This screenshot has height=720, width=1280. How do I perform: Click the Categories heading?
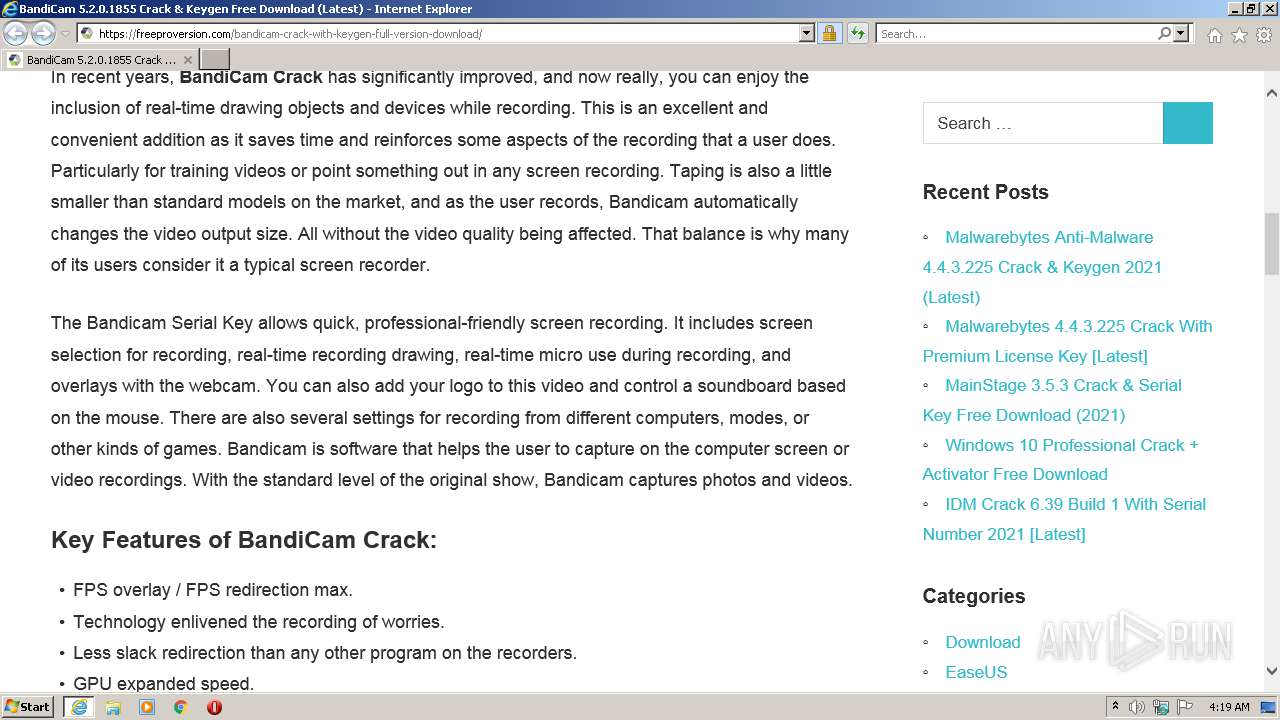tap(974, 596)
